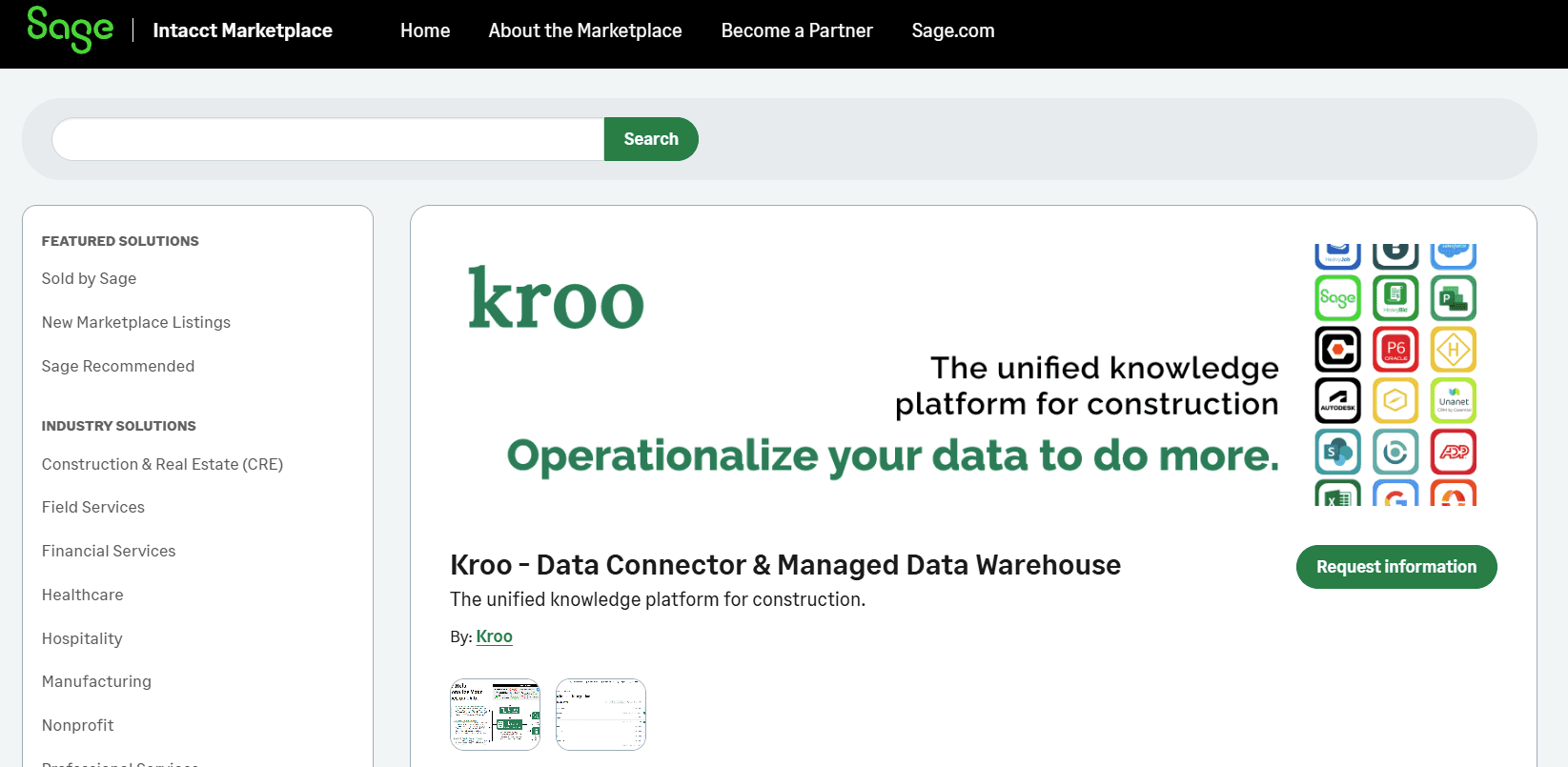Click 'The unified knowledge platform for construction.' subtitle
The width and height of the screenshot is (1568, 767).
click(x=658, y=599)
